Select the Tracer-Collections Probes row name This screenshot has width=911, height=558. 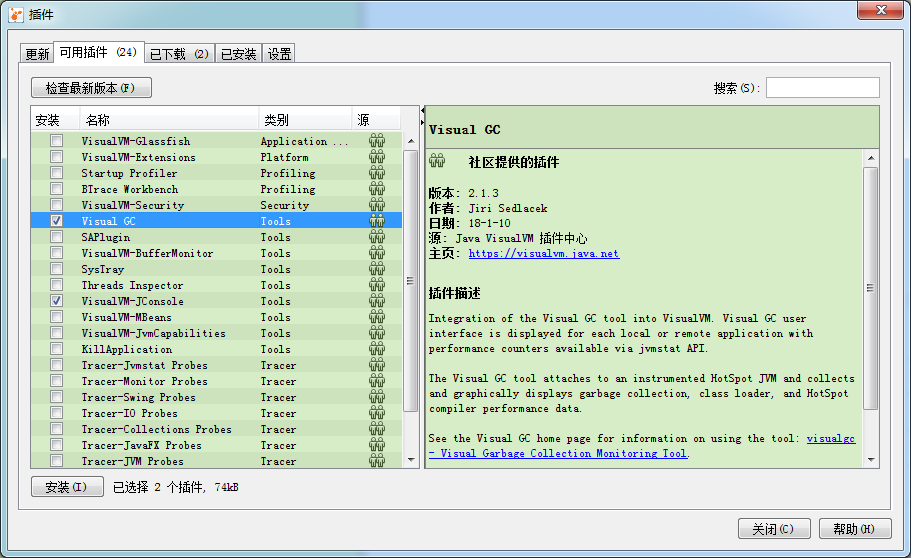[x=156, y=429]
